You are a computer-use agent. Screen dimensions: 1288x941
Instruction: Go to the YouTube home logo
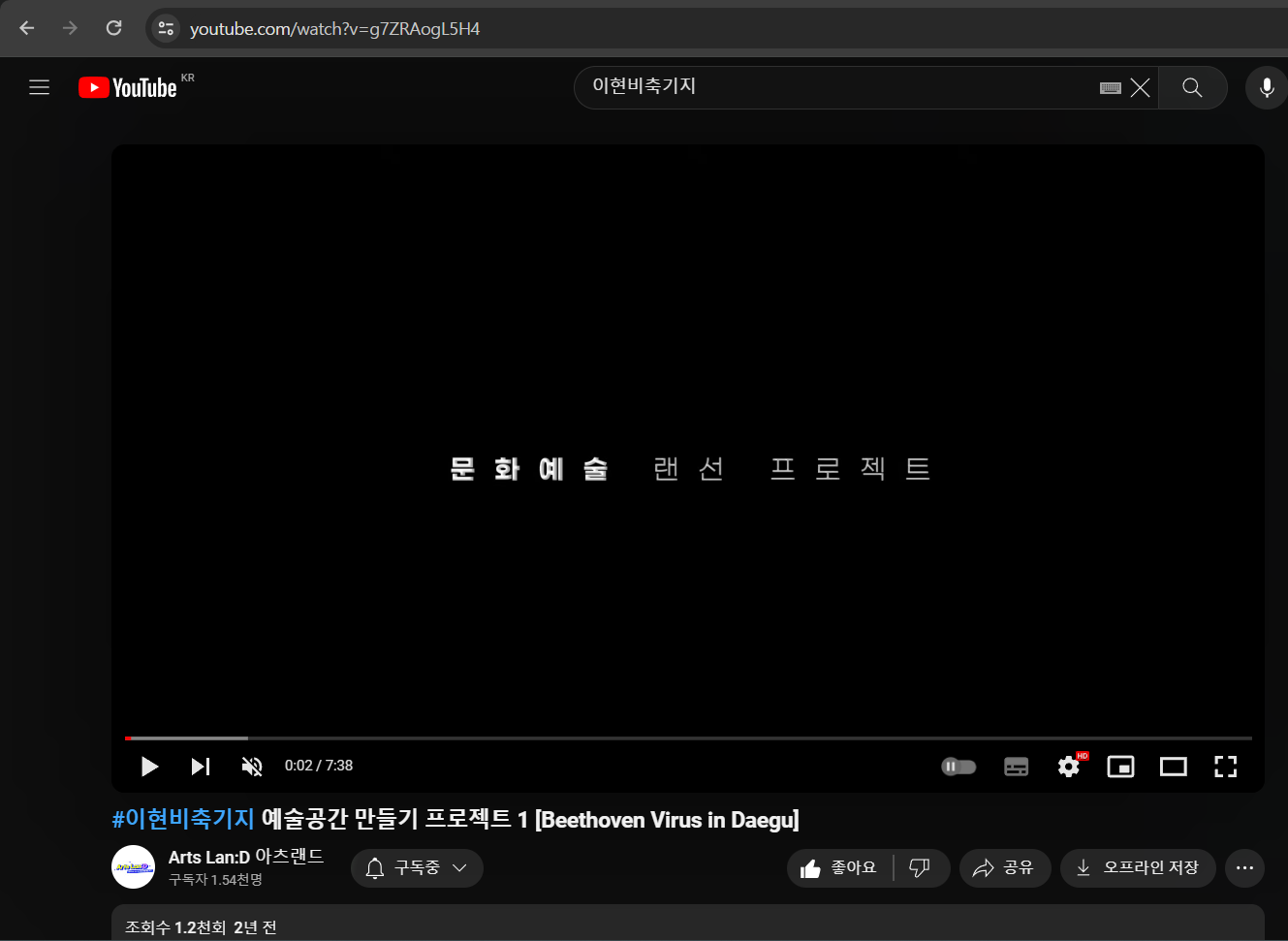[x=128, y=87]
